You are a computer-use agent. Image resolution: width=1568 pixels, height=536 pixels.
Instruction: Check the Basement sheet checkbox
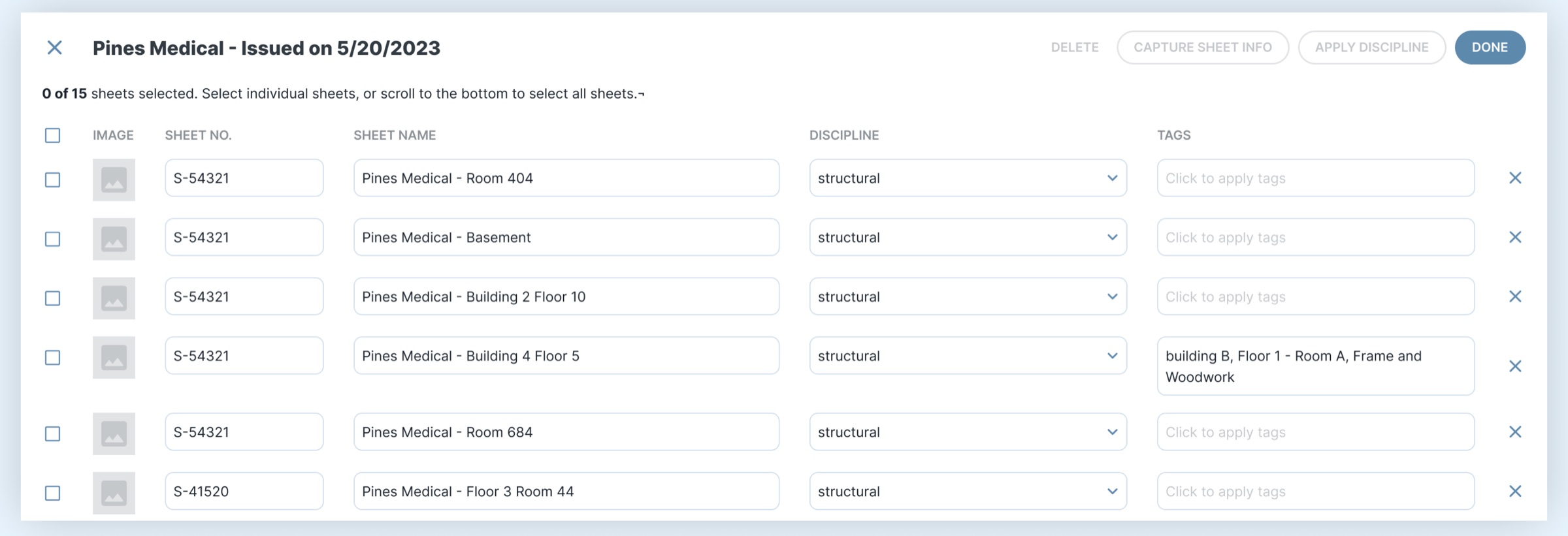click(53, 239)
